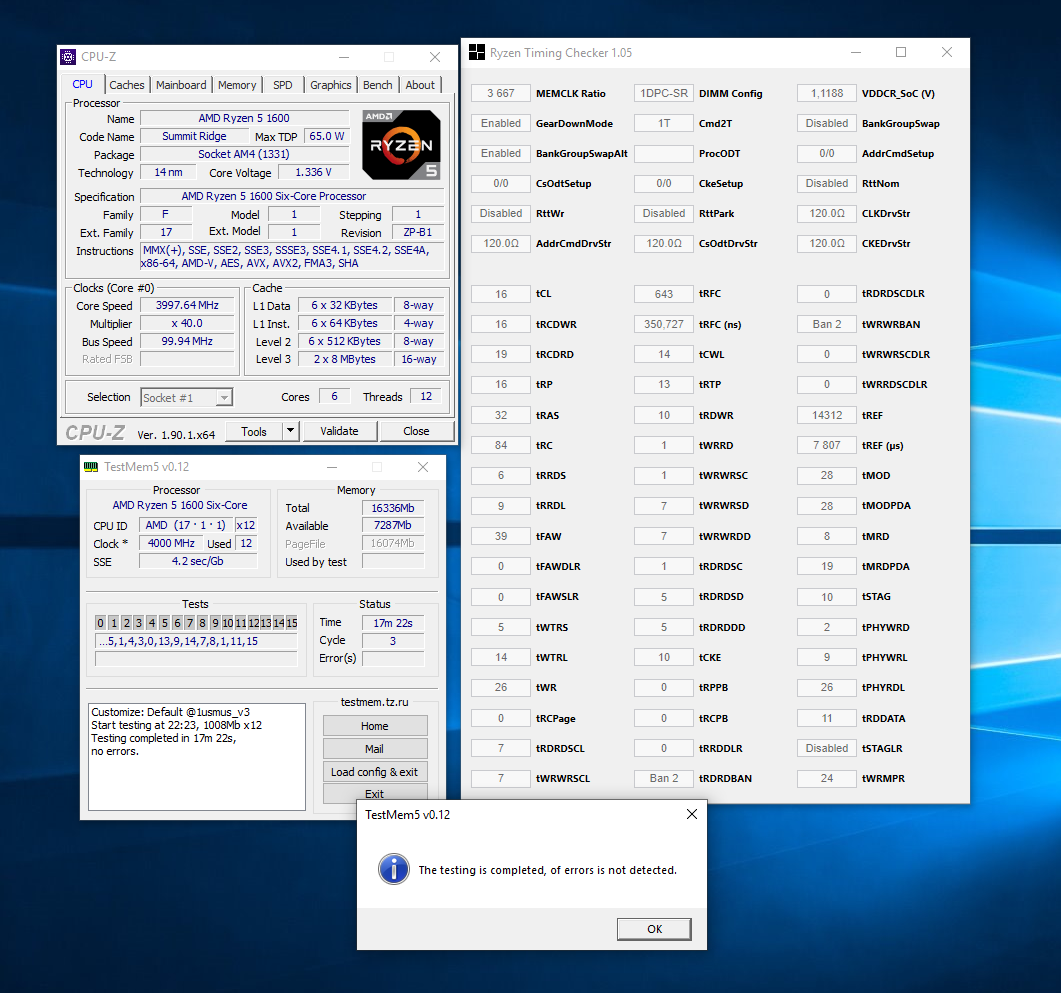Click the Ryzen Timing Checker title icon

477,52
